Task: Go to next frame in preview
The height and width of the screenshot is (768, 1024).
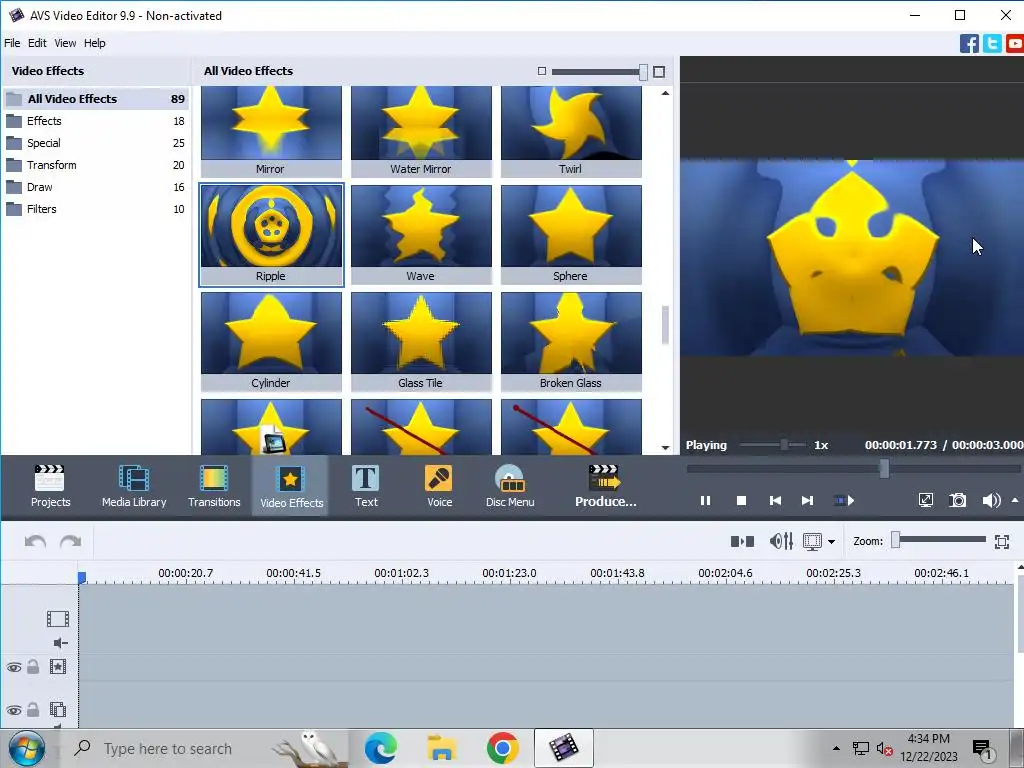Action: pos(808,500)
